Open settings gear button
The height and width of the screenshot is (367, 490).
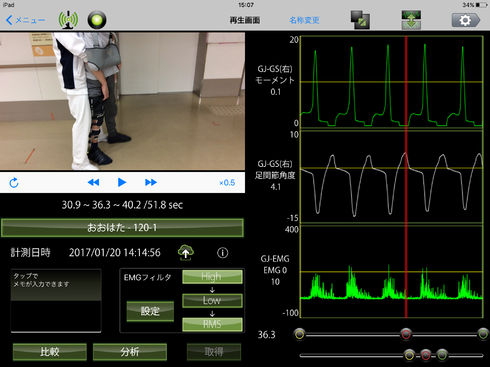coord(466,20)
